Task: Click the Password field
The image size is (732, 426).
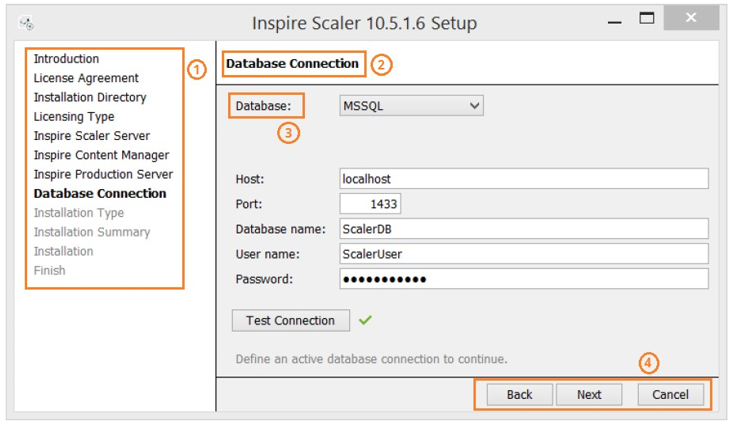Action: (x=524, y=279)
